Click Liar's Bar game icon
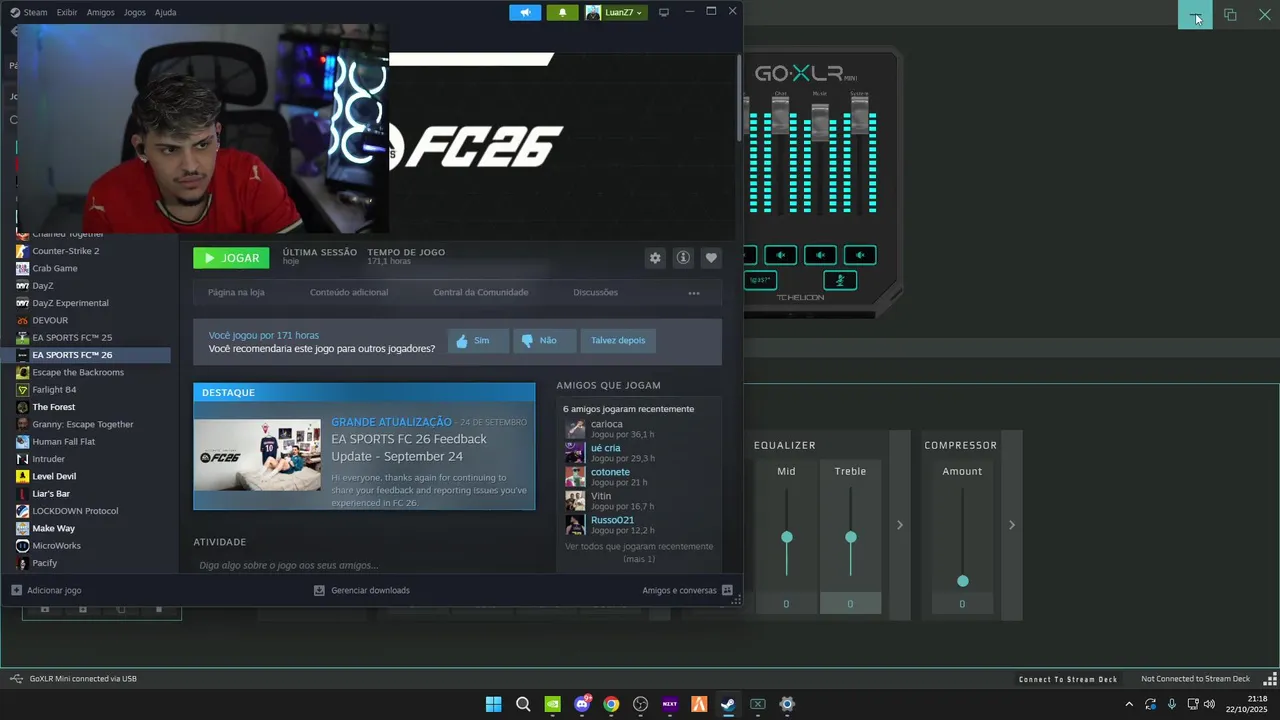 [x=22, y=494]
